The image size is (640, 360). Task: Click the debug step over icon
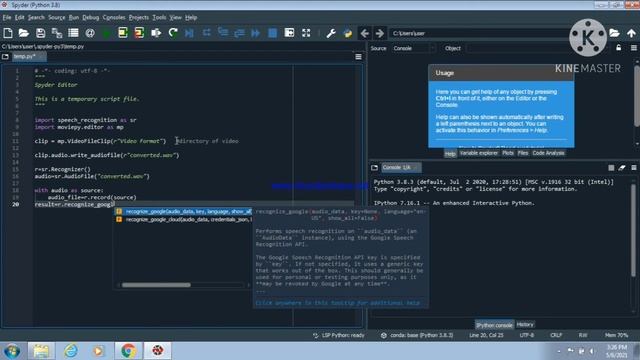pos(207,33)
